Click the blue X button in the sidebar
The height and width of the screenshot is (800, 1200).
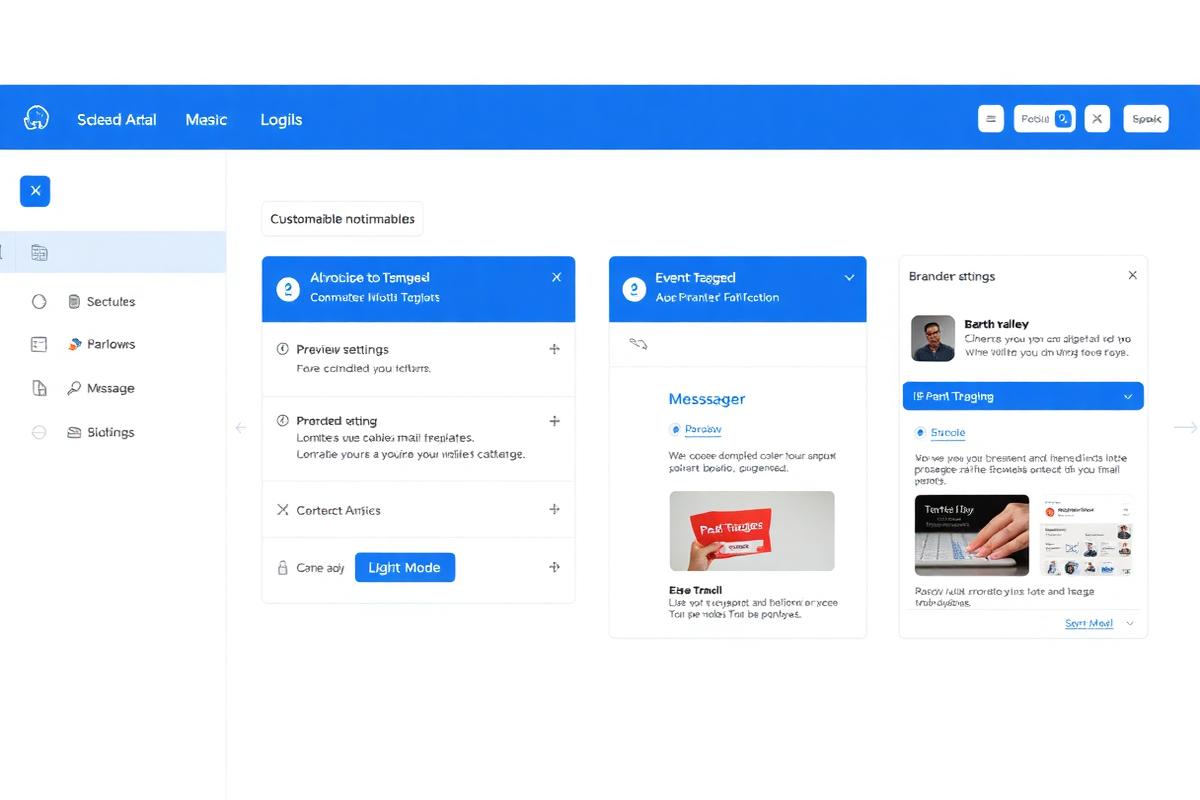pos(35,191)
